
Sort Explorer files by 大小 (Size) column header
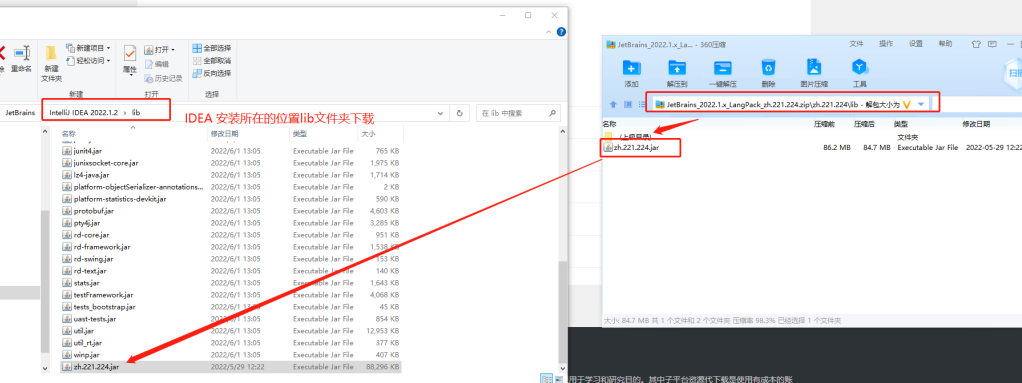tap(367, 134)
